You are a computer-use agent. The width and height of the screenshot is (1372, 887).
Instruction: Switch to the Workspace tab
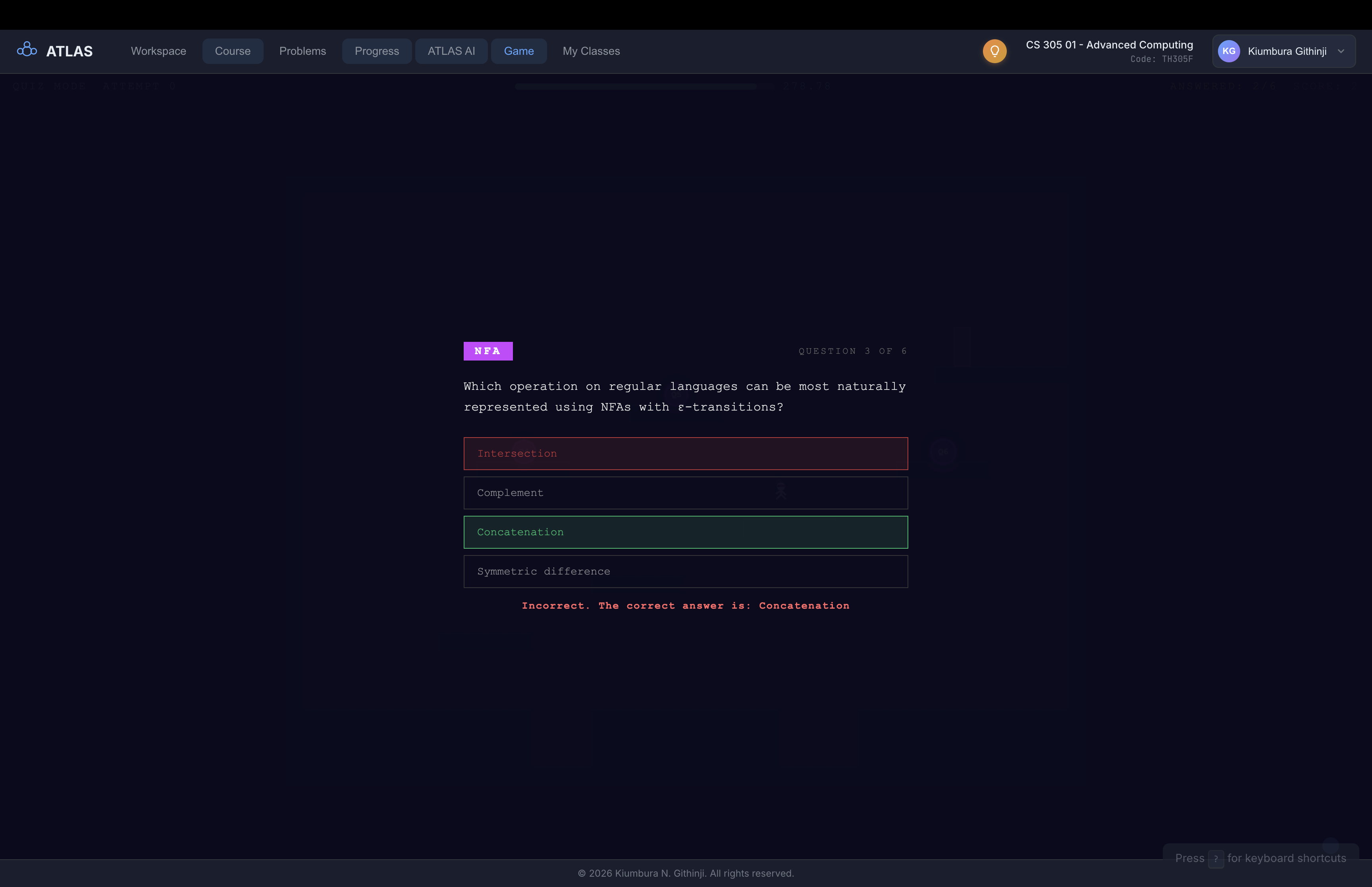coord(158,51)
